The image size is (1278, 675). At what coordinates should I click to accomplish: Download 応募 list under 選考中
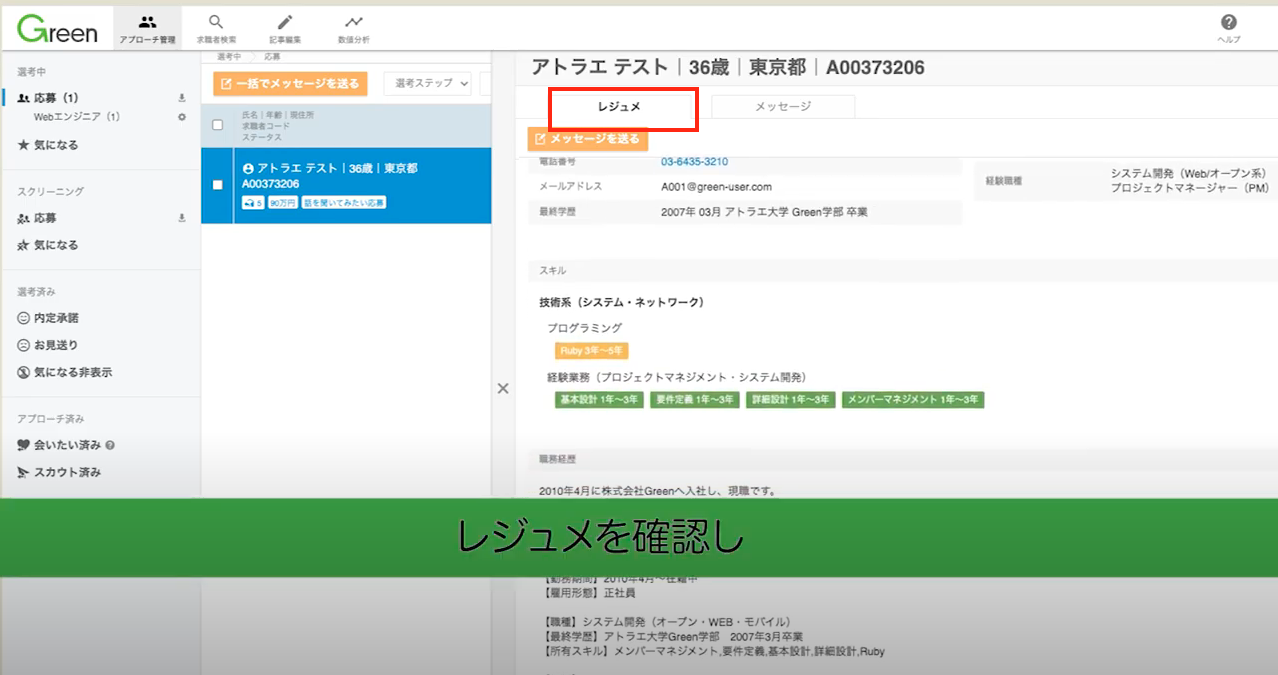pos(182,98)
